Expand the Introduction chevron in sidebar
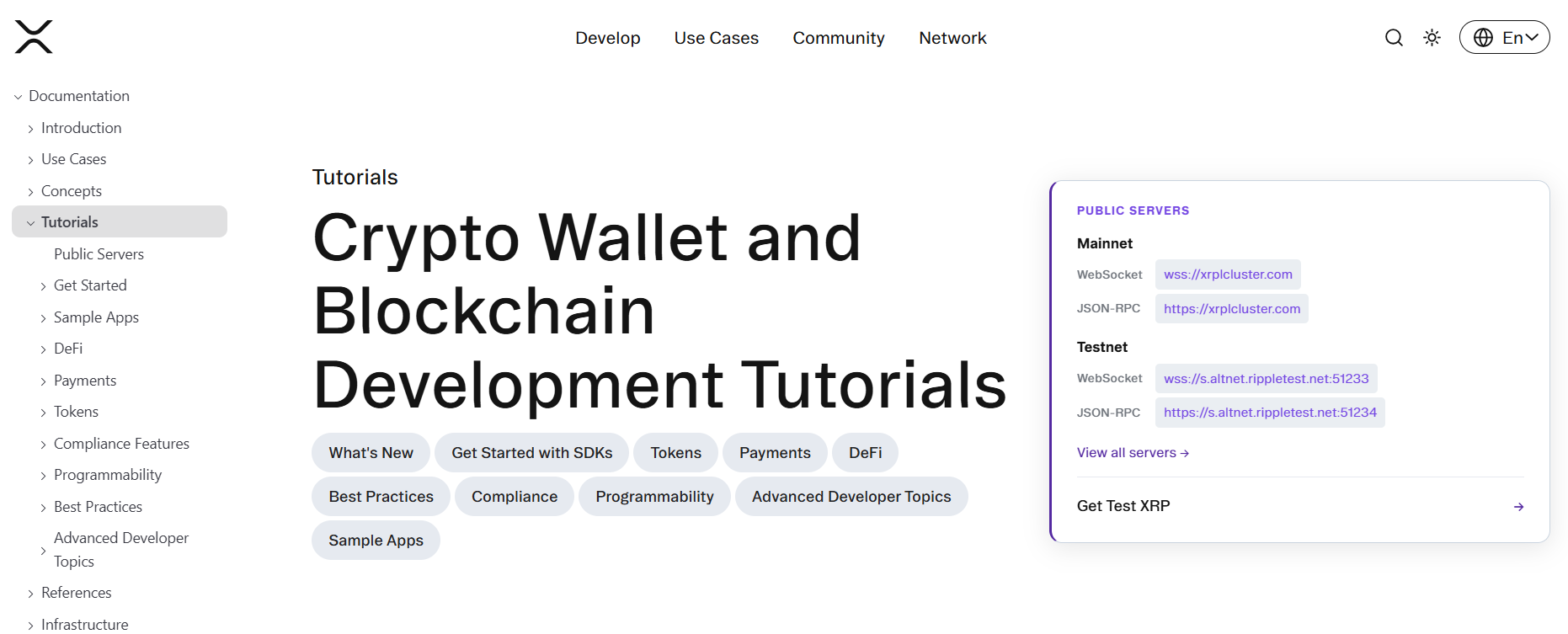The height and width of the screenshot is (634, 1568). pyautogui.click(x=30, y=129)
